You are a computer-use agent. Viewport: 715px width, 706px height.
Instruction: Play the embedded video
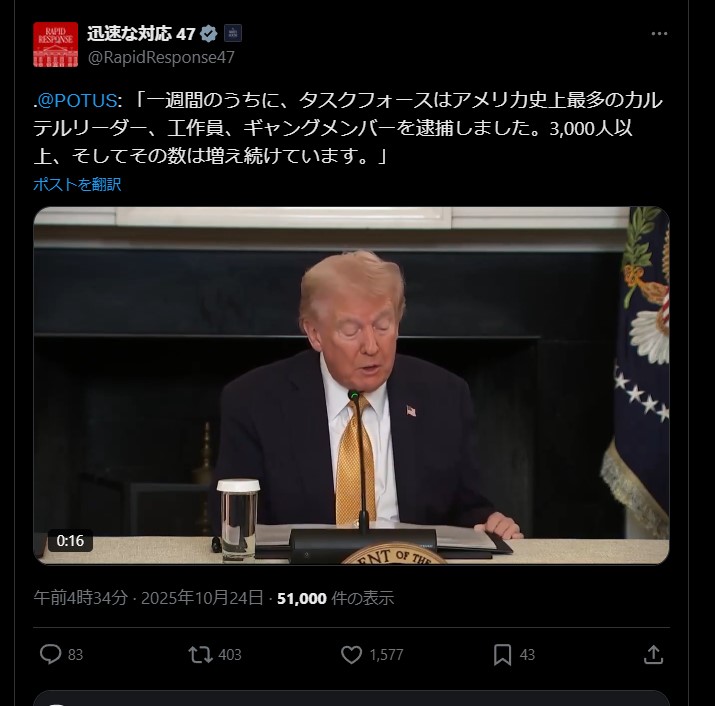pos(351,386)
